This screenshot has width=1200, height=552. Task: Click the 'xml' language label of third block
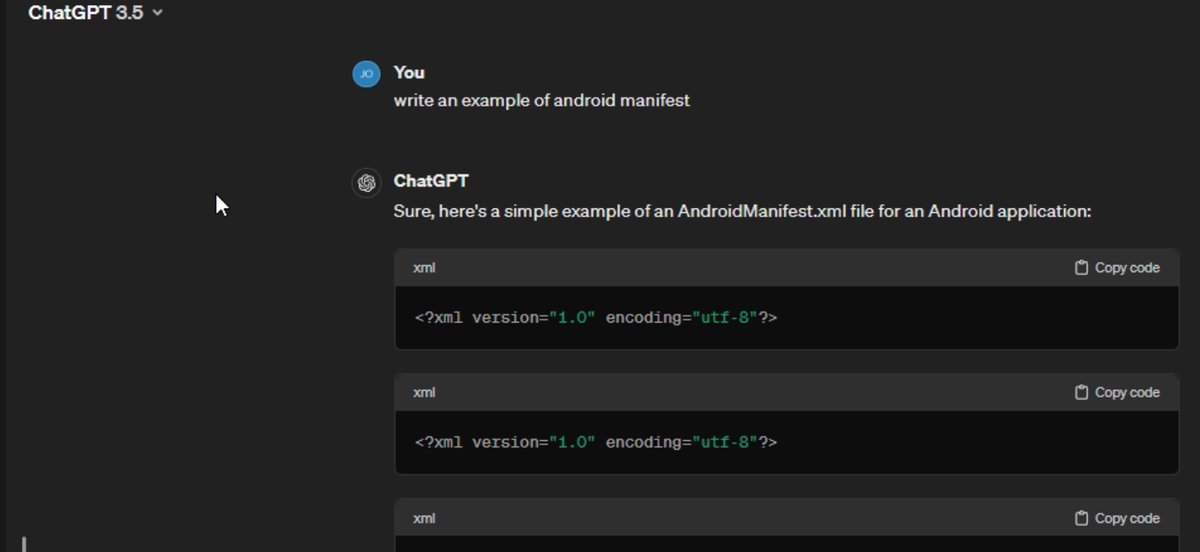coord(424,518)
